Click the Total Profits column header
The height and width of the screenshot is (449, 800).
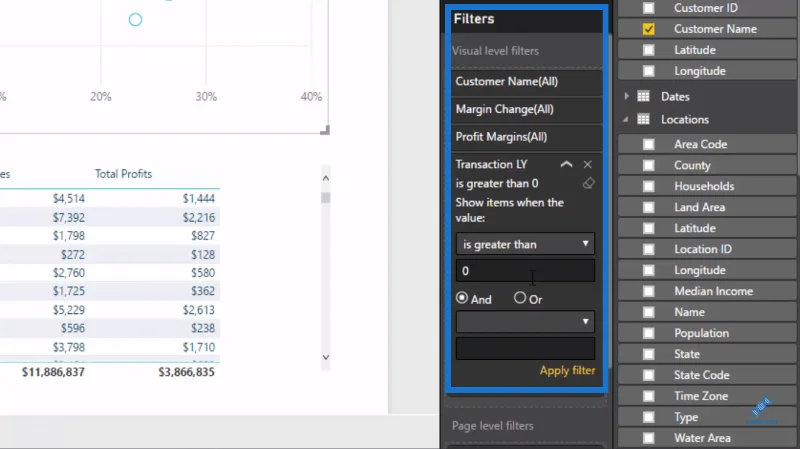(123, 174)
